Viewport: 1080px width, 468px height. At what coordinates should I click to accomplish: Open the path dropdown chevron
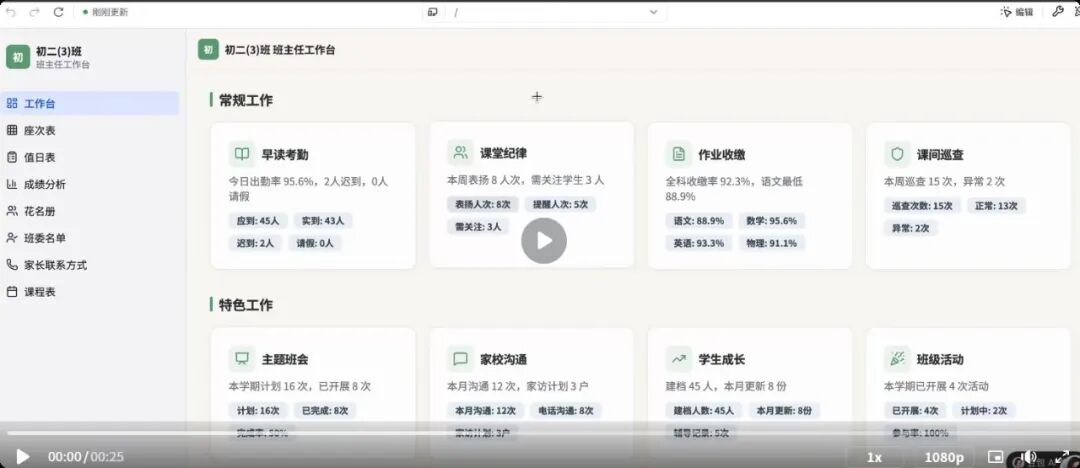click(654, 12)
